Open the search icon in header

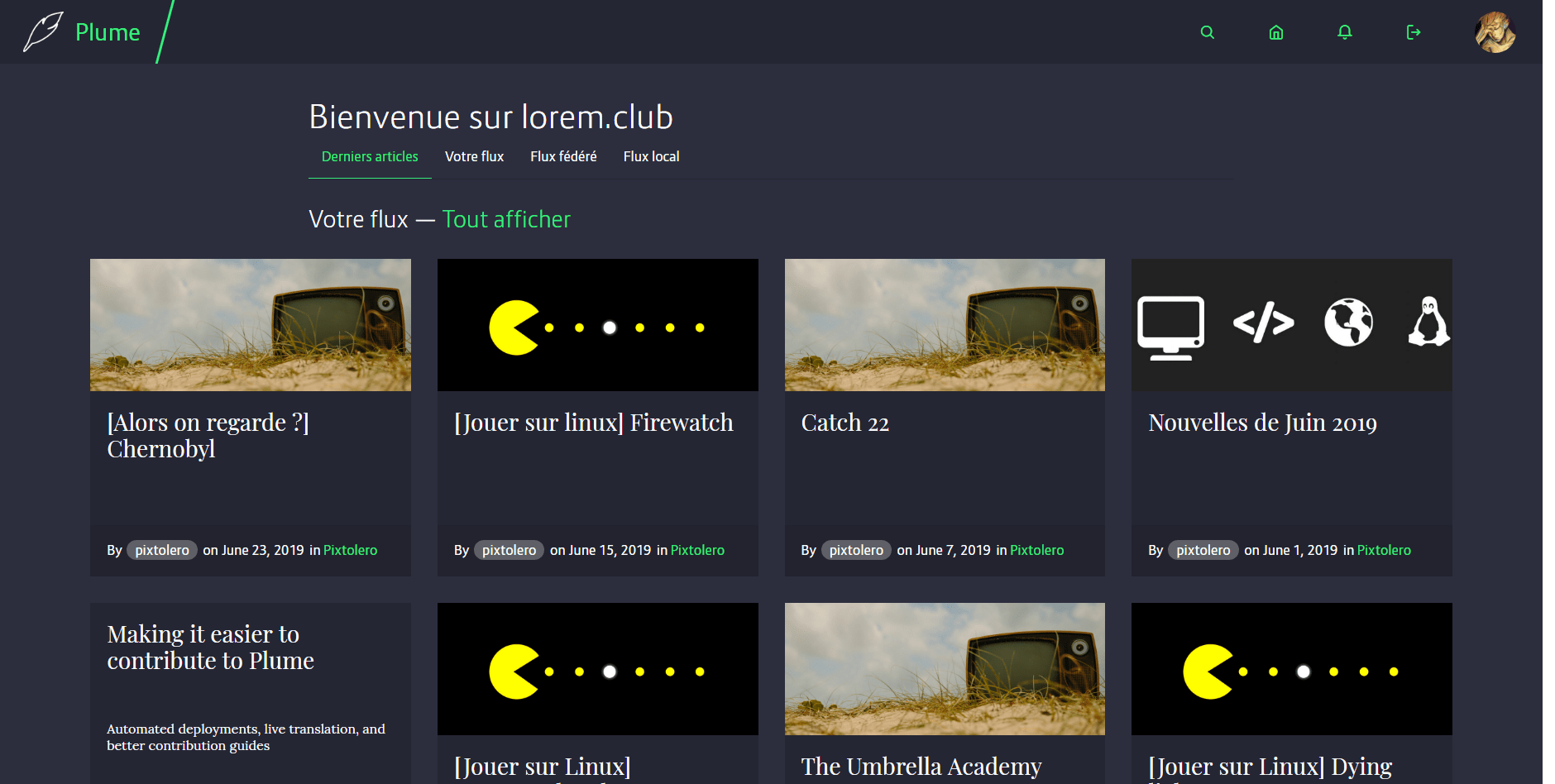(1207, 32)
